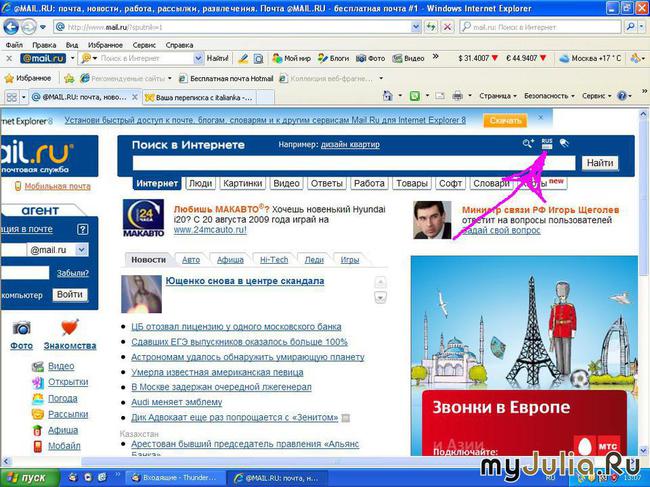Open the @mail.ru domain dropdown in login form
The image size is (650, 487).
[81, 250]
